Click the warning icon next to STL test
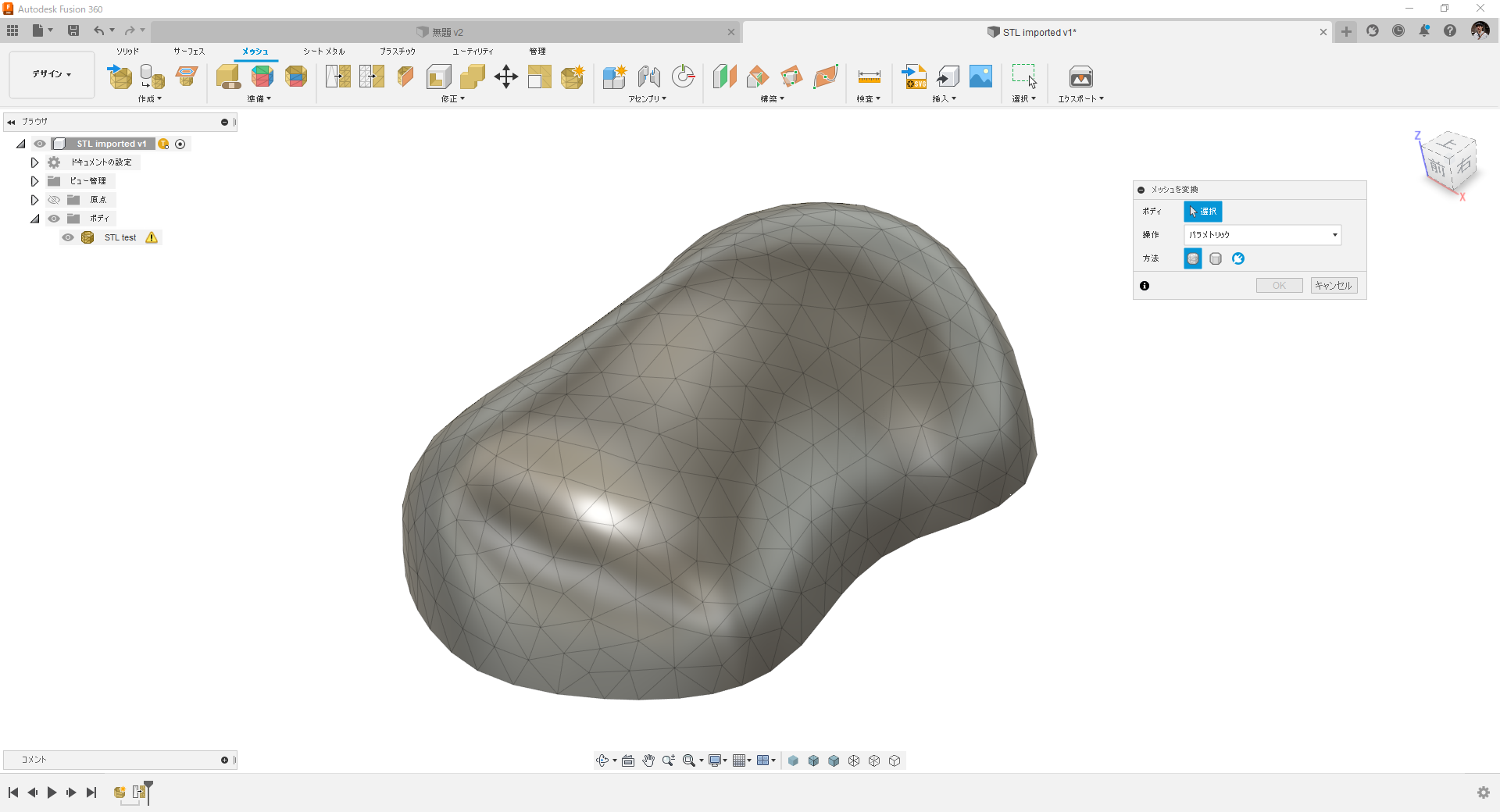Viewport: 1500px width, 812px height. point(152,237)
